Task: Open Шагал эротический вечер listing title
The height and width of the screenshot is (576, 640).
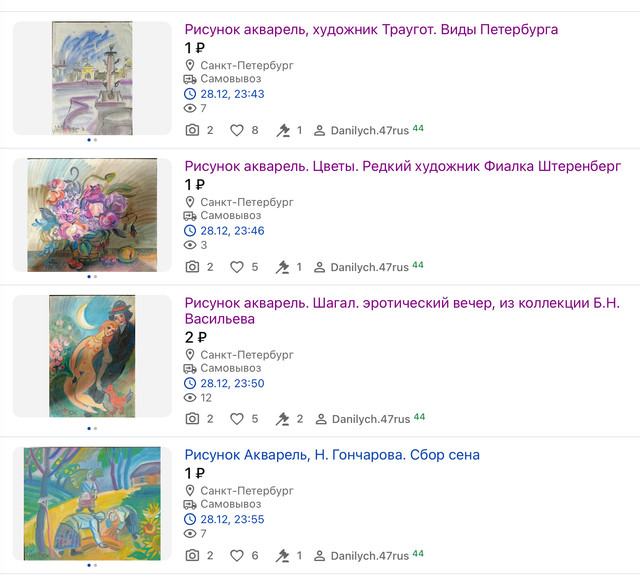Action: 402,311
